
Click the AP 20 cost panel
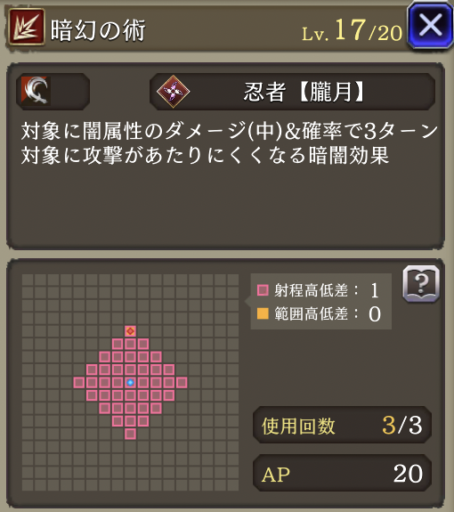pos(342,473)
